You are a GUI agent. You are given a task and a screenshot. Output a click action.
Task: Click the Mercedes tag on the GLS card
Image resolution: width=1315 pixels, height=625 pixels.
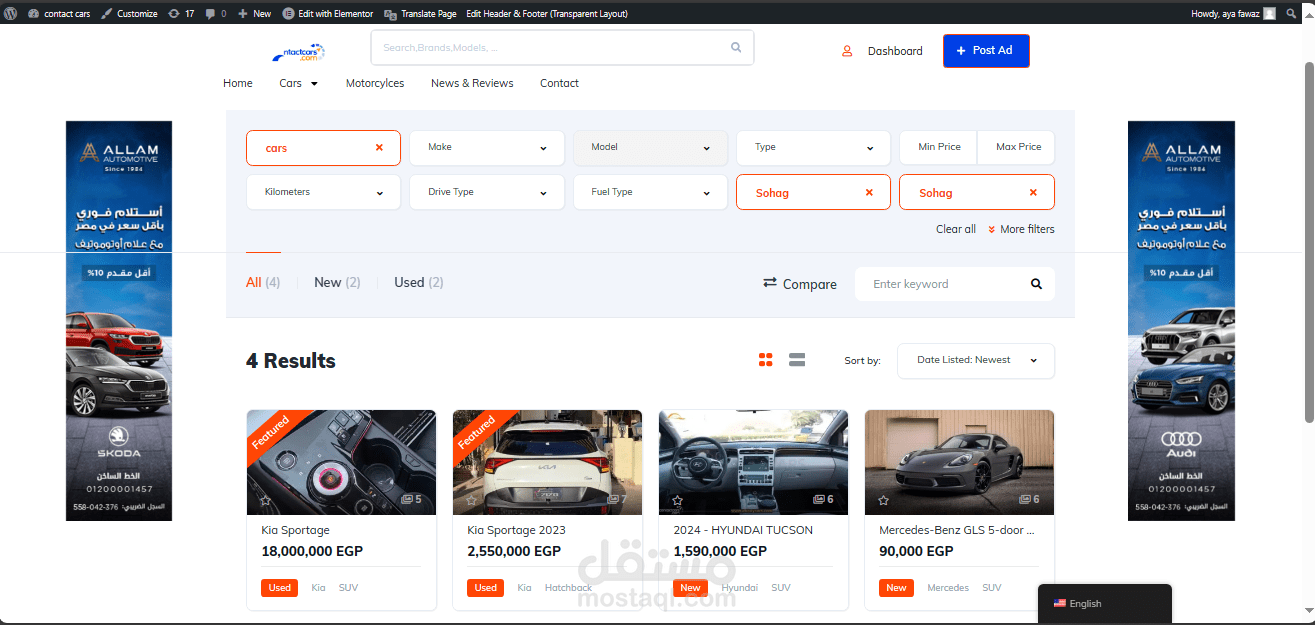click(948, 588)
